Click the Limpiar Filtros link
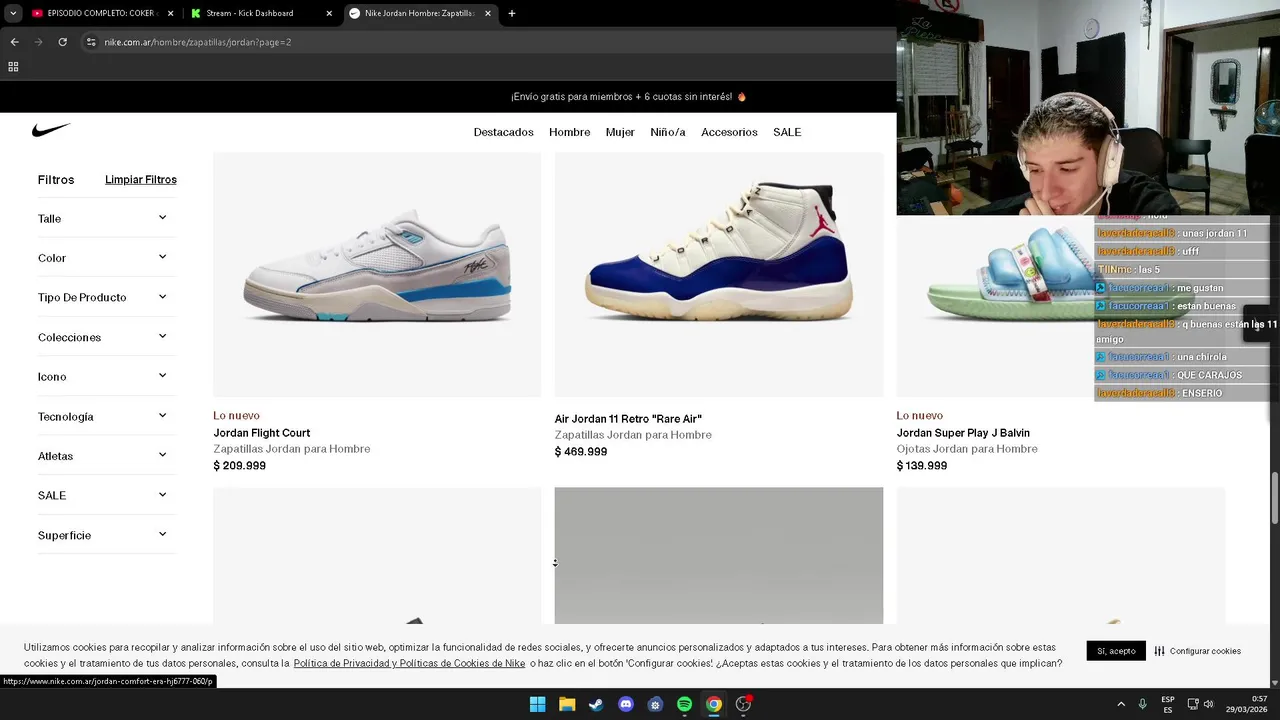This screenshot has width=1280, height=720. click(x=141, y=180)
